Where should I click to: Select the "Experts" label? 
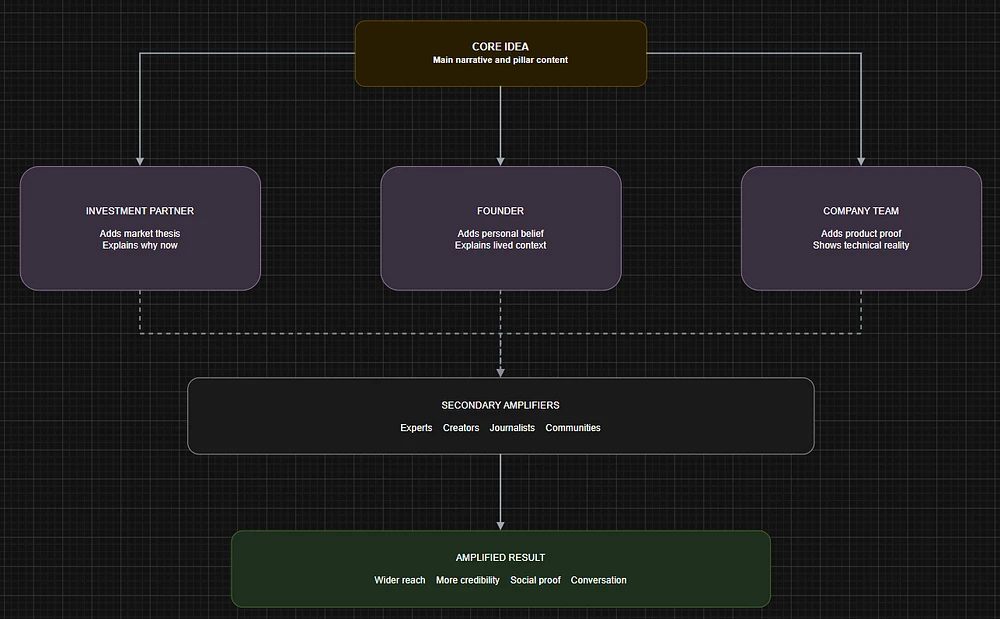click(x=416, y=428)
